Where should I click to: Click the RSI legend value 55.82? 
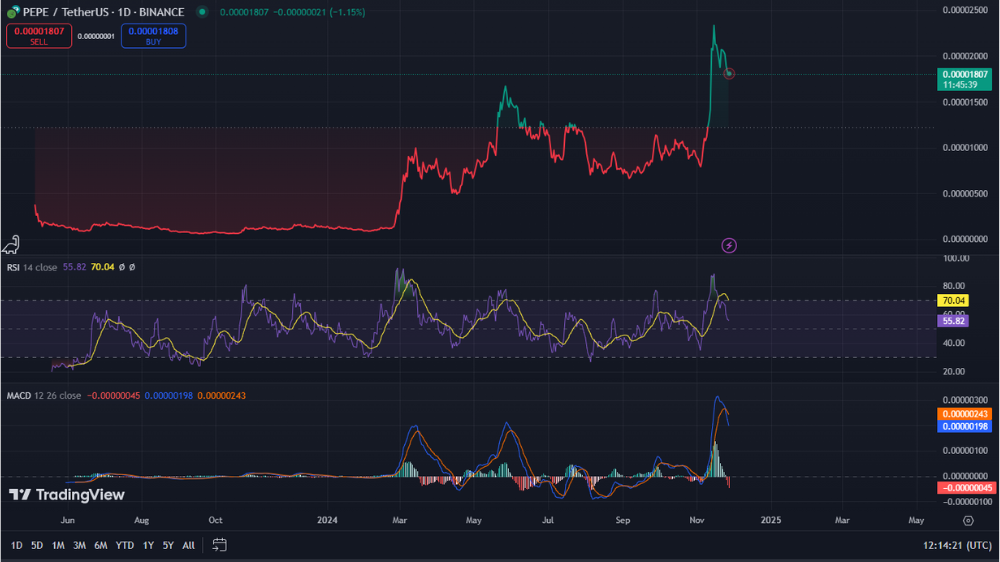pos(75,267)
